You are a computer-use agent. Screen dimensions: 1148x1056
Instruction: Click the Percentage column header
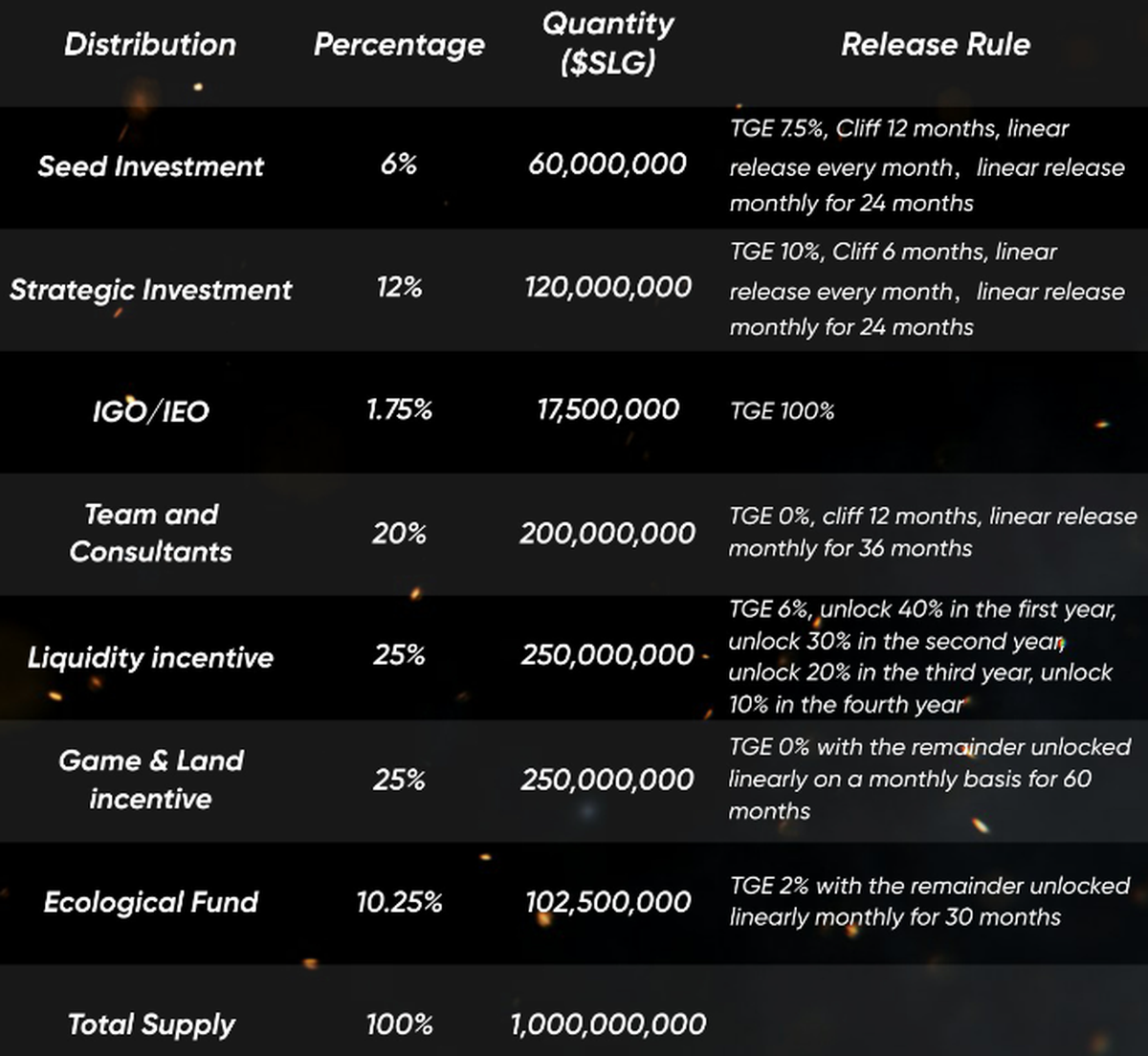point(399,45)
